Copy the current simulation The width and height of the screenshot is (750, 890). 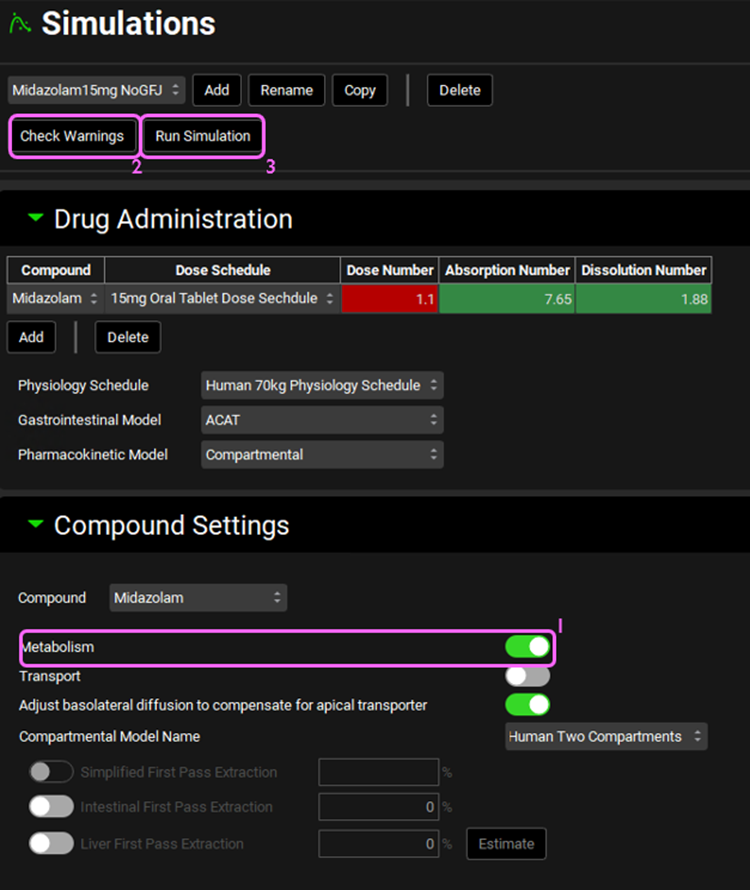pyautogui.click(x=359, y=90)
